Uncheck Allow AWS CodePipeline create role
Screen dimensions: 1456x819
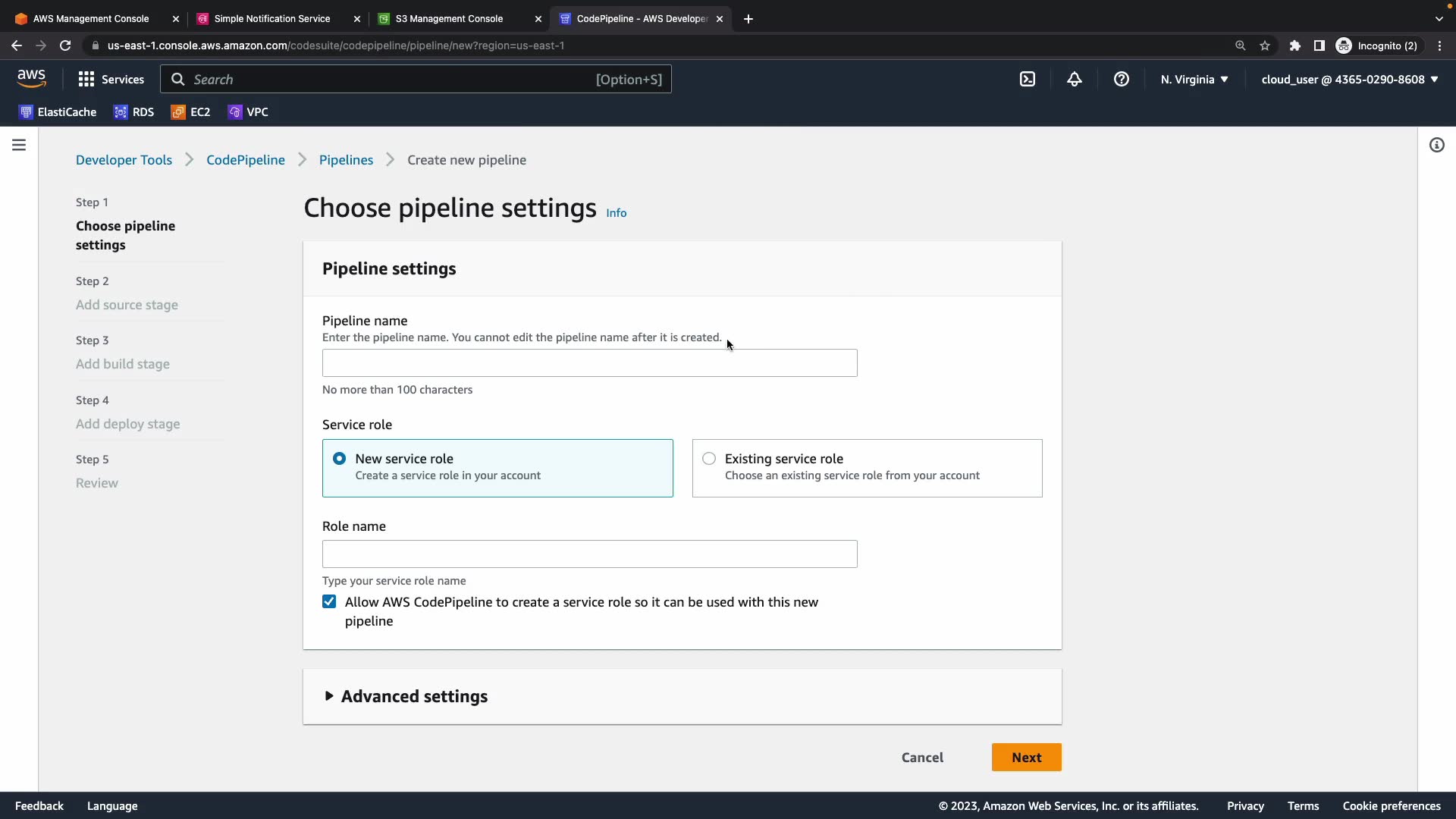point(329,602)
